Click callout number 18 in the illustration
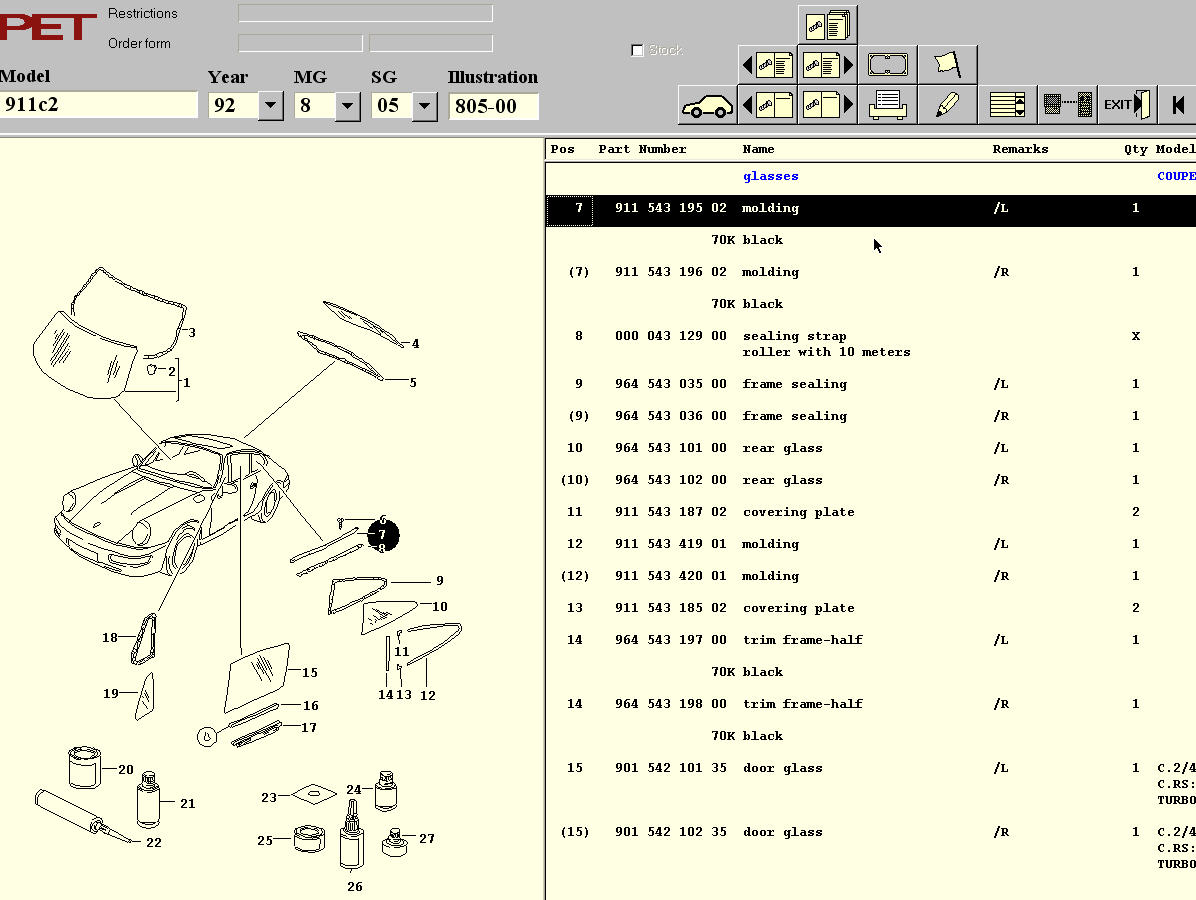 coord(110,638)
